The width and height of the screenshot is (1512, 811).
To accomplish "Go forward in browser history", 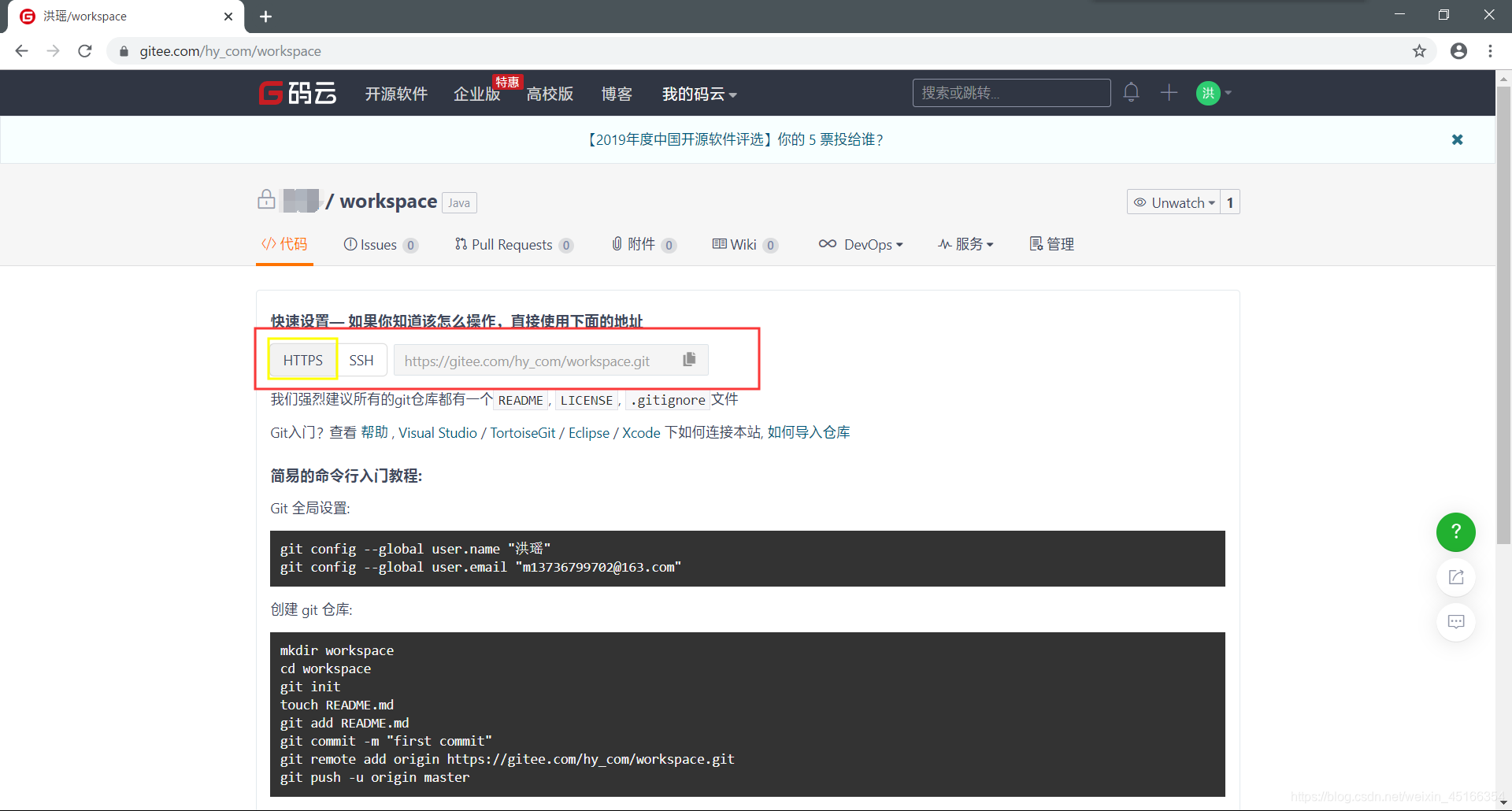I will tap(53, 51).
